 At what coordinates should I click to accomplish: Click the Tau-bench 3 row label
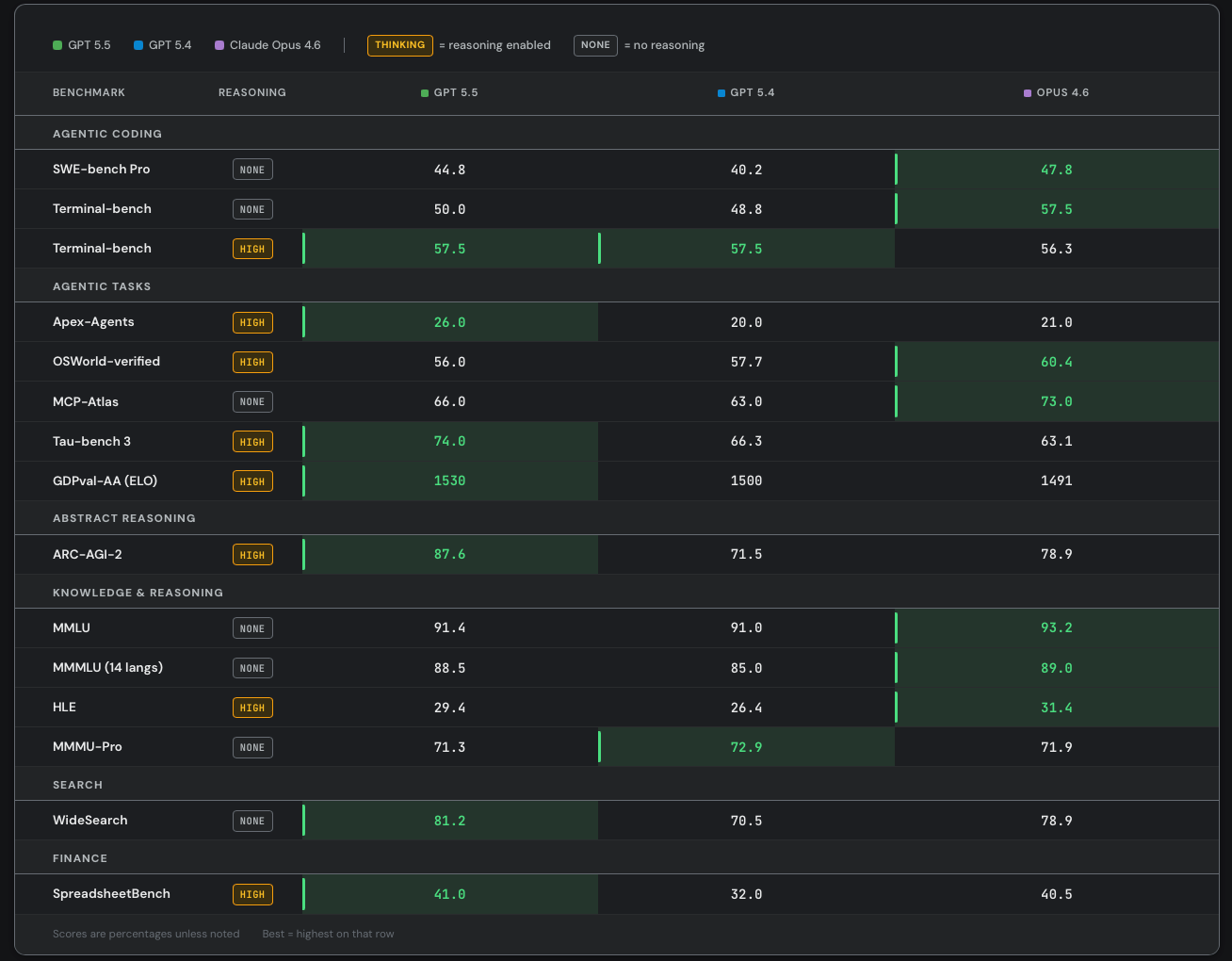click(x=91, y=441)
